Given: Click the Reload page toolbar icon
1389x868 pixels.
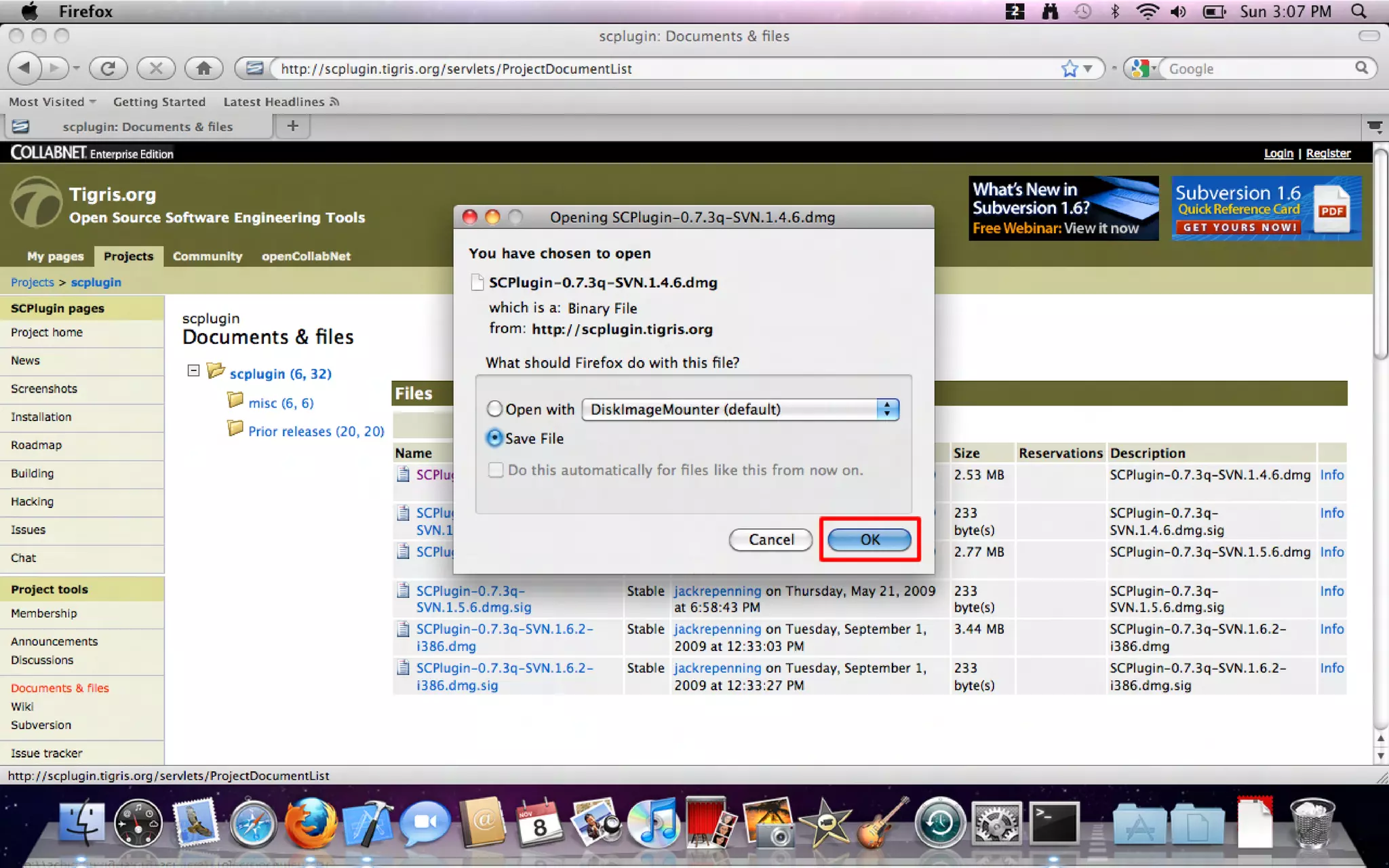Looking at the screenshot, I should point(108,68).
